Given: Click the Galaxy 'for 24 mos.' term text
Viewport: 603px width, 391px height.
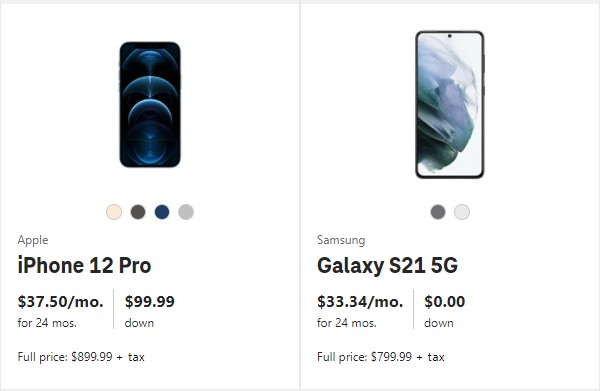Looking at the screenshot, I should click(347, 323).
